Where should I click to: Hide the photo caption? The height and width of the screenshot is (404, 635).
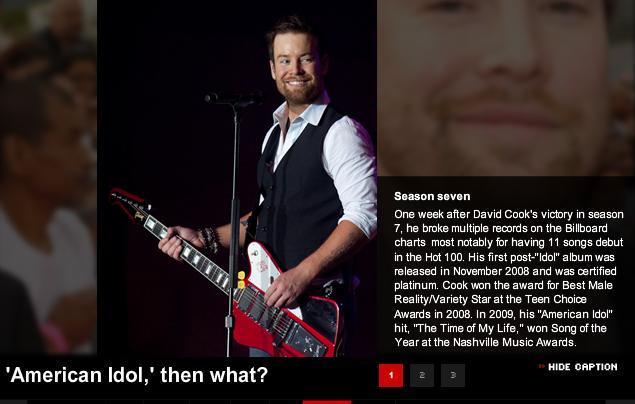click(582, 367)
